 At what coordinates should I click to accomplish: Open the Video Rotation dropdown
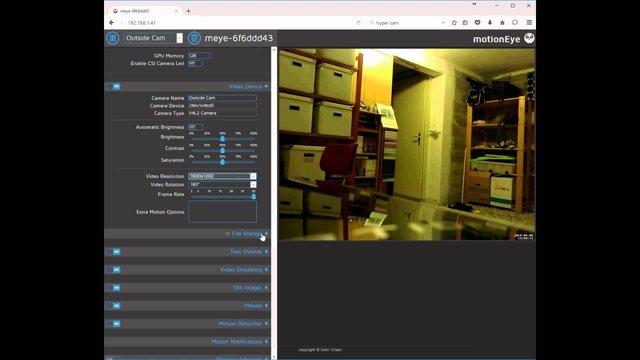pos(222,184)
